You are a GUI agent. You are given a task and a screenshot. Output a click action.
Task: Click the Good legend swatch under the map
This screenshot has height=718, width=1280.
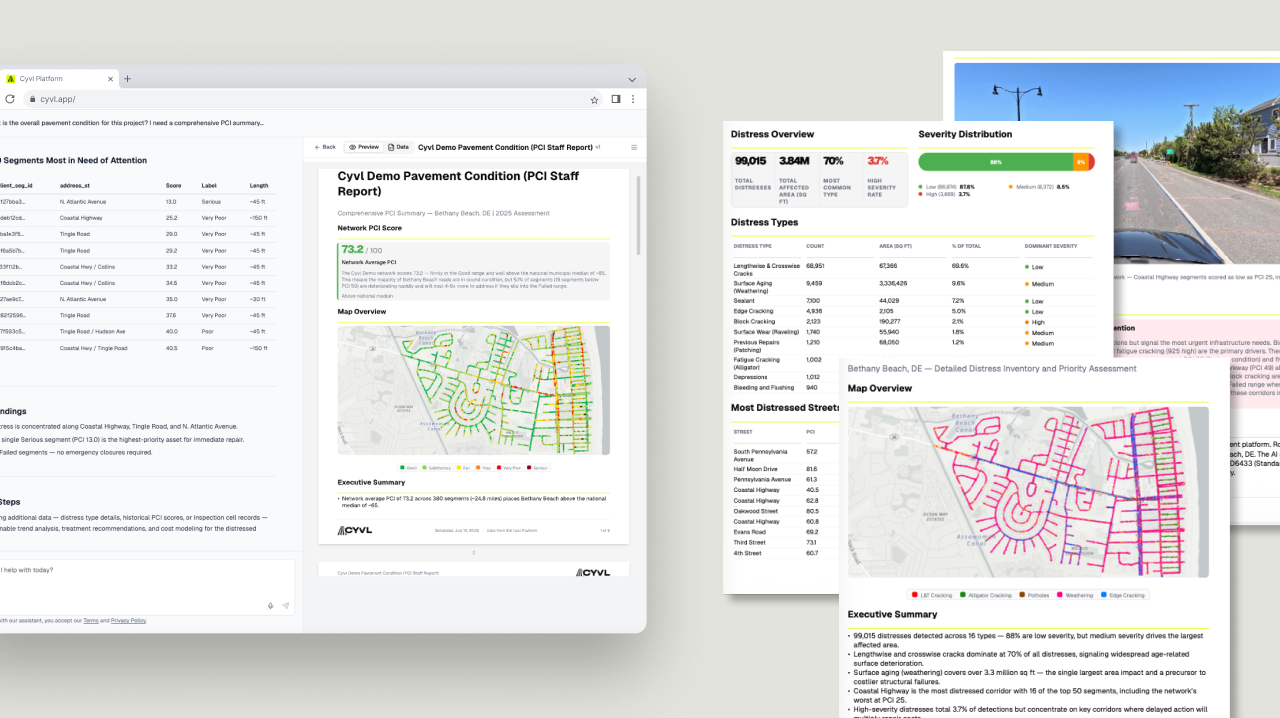pyautogui.click(x=402, y=467)
